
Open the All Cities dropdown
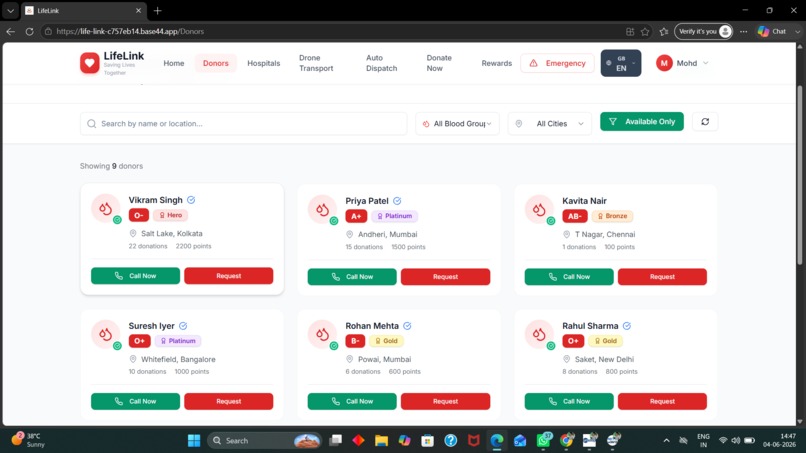click(x=549, y=124)
